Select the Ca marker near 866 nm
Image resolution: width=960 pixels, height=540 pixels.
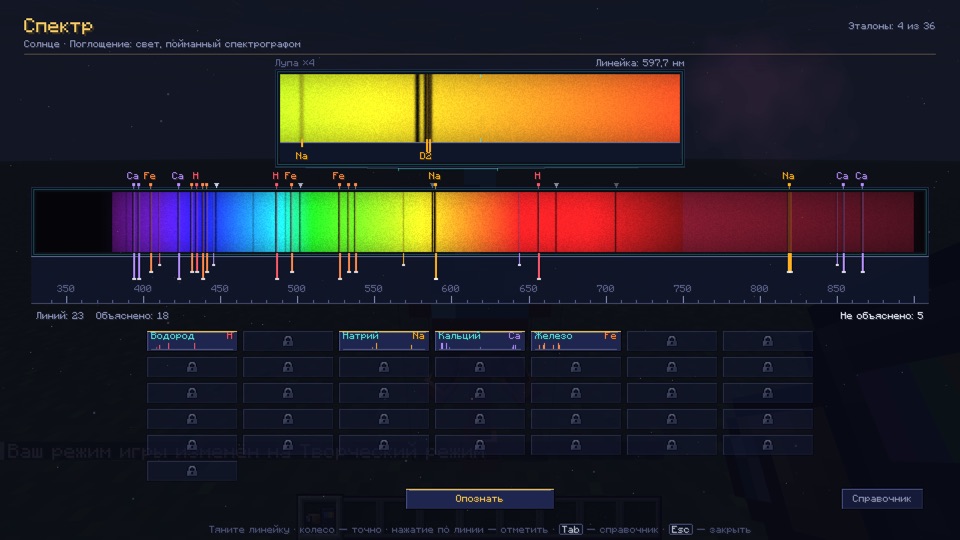(861, 176)
